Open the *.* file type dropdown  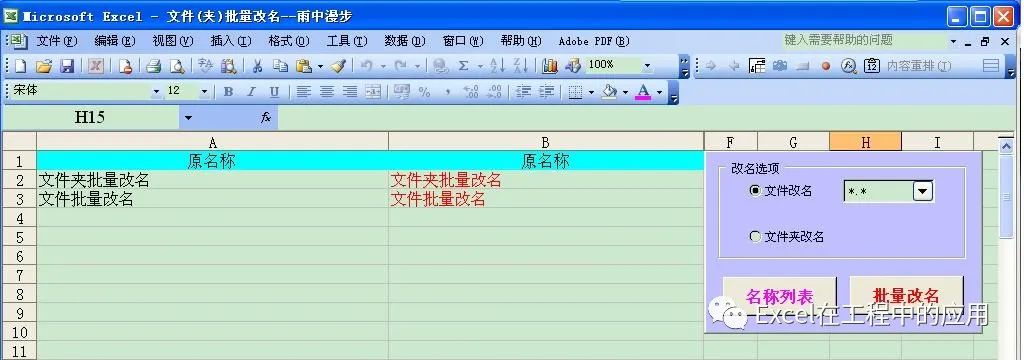click(922, 191)
